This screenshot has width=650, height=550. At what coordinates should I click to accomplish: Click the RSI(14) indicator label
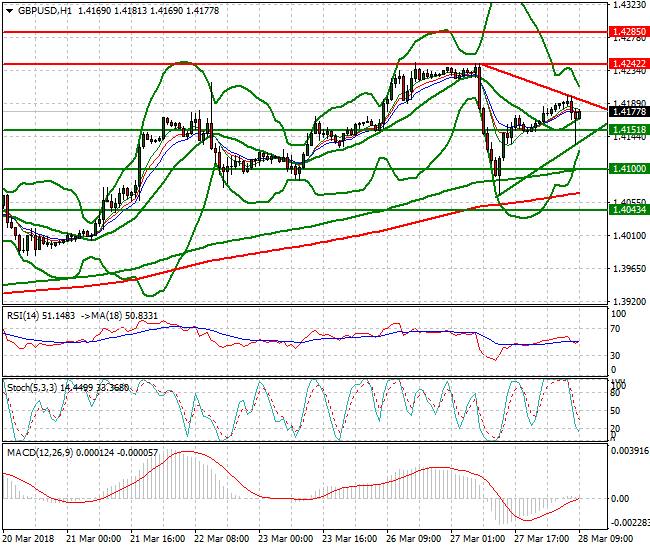point(27,316)
